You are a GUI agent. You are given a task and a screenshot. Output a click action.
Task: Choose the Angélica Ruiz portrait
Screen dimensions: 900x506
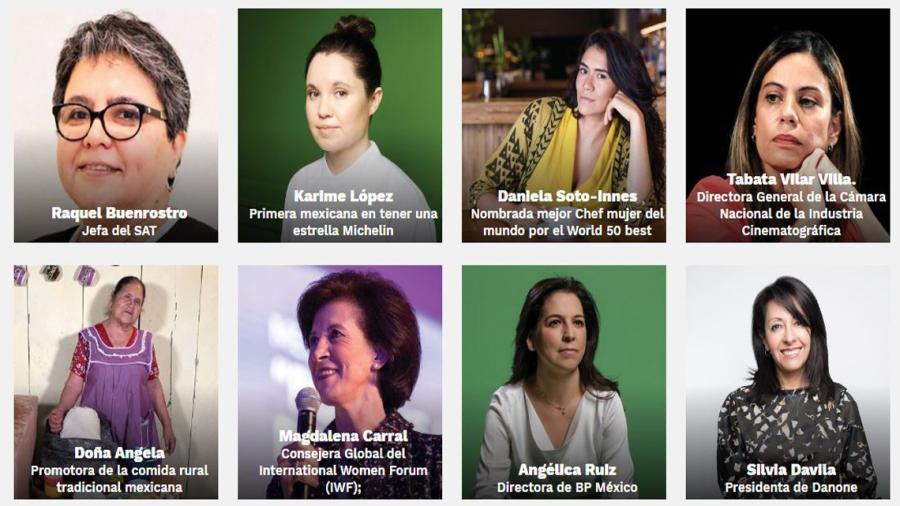tap(564, 382)
